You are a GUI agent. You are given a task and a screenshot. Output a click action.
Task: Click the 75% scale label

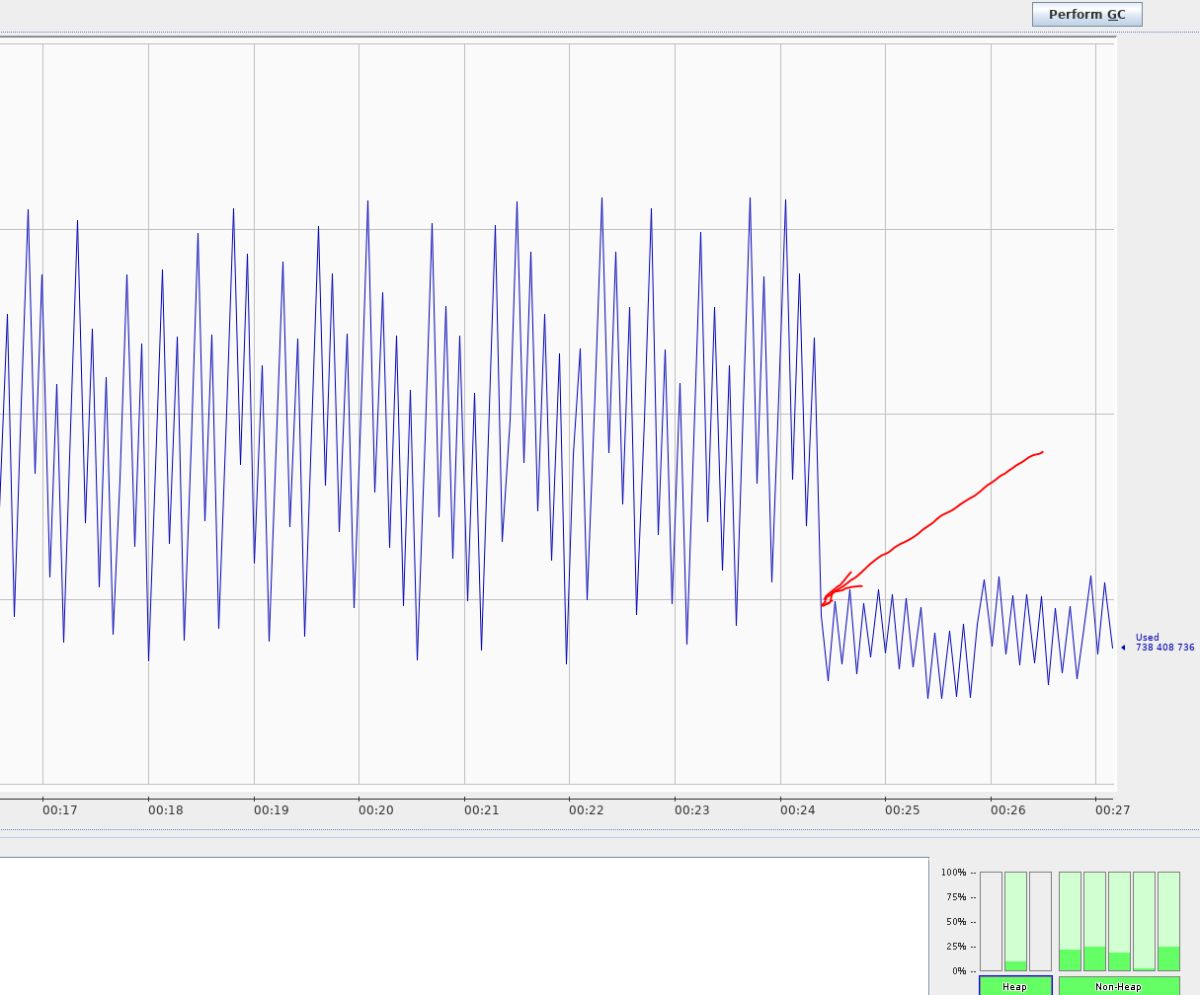957,897
